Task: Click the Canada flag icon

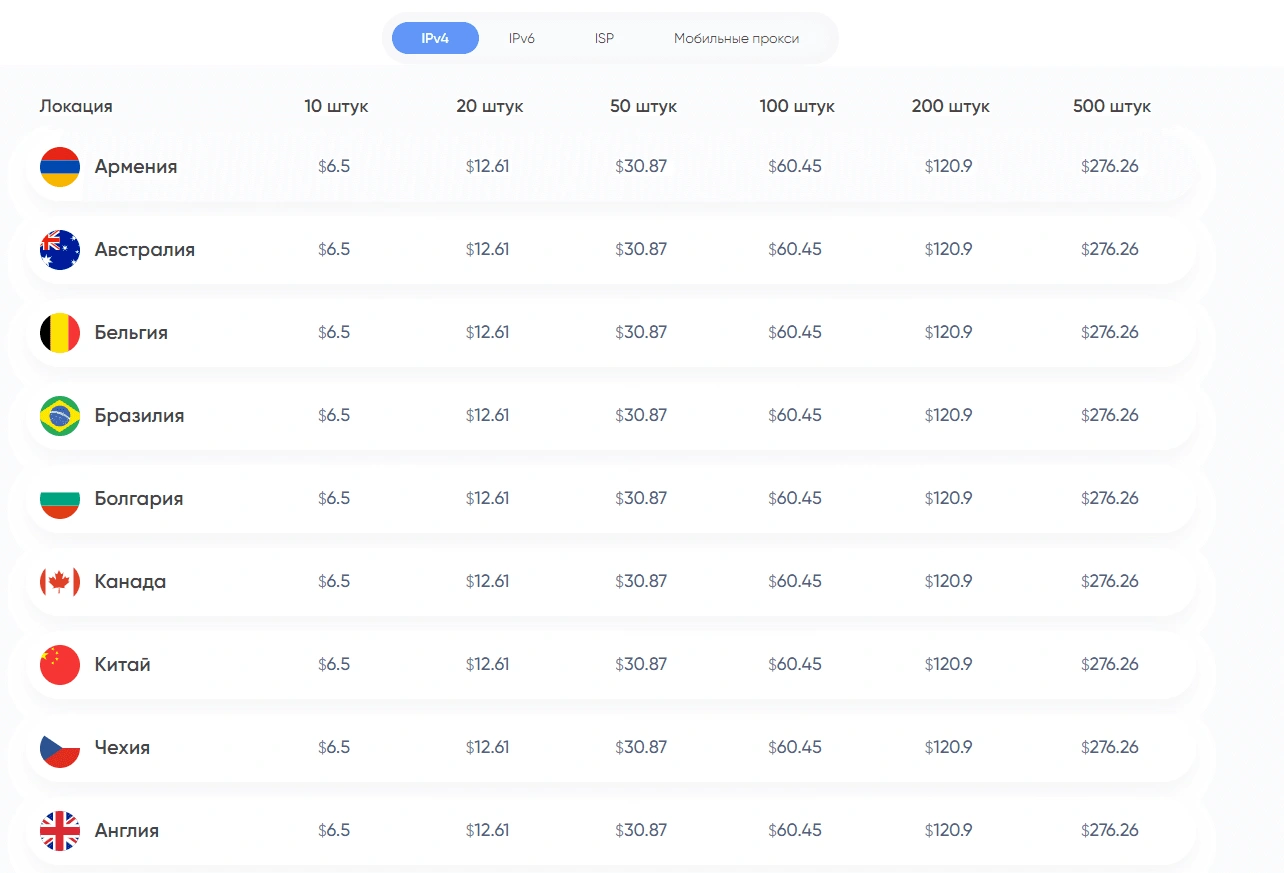Action: coord(60,582)
